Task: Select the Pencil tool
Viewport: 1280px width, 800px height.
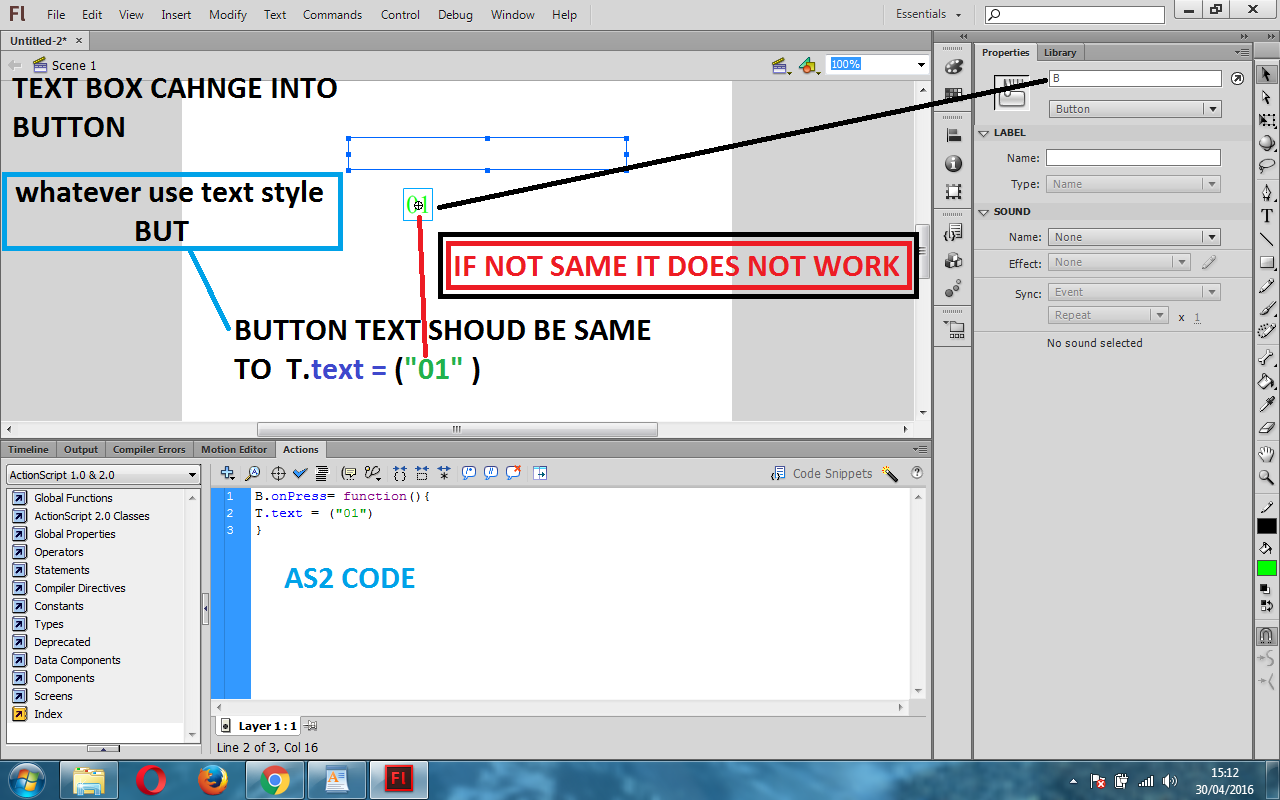Action: pyautogui.click(x=1267, y=285)
